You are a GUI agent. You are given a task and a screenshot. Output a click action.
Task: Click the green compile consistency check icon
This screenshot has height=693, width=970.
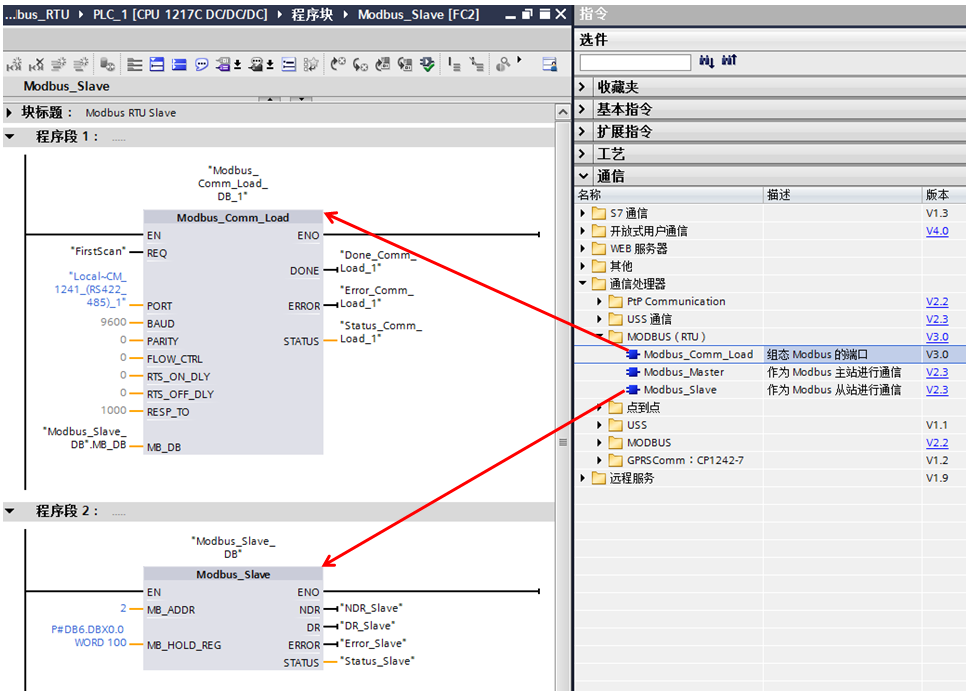click(x=426, y=63)
